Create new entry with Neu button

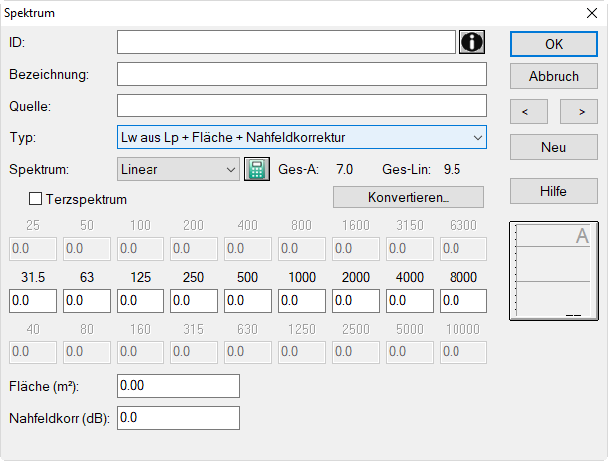coord(554,147)
